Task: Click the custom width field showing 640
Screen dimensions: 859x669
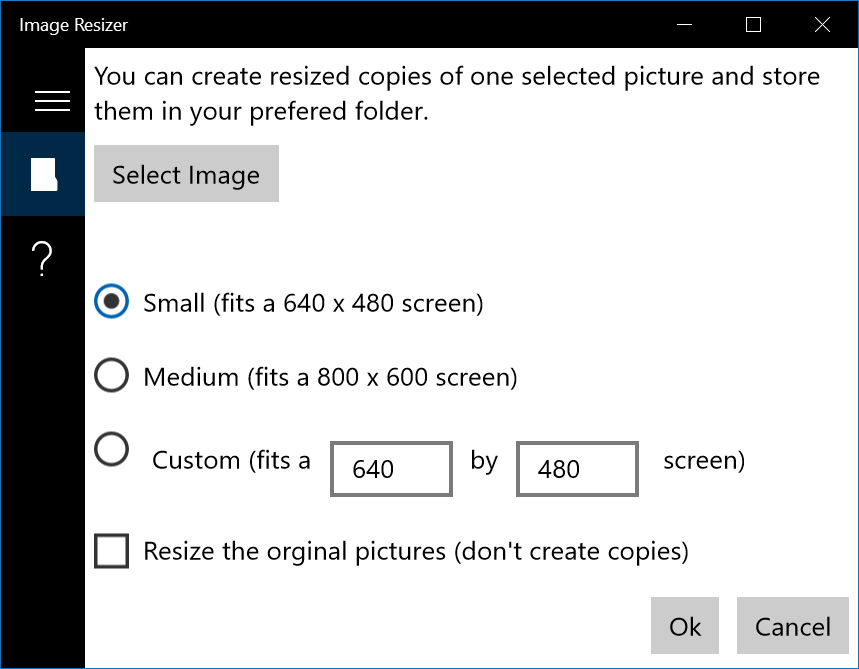Action: [x=390, y=468]
